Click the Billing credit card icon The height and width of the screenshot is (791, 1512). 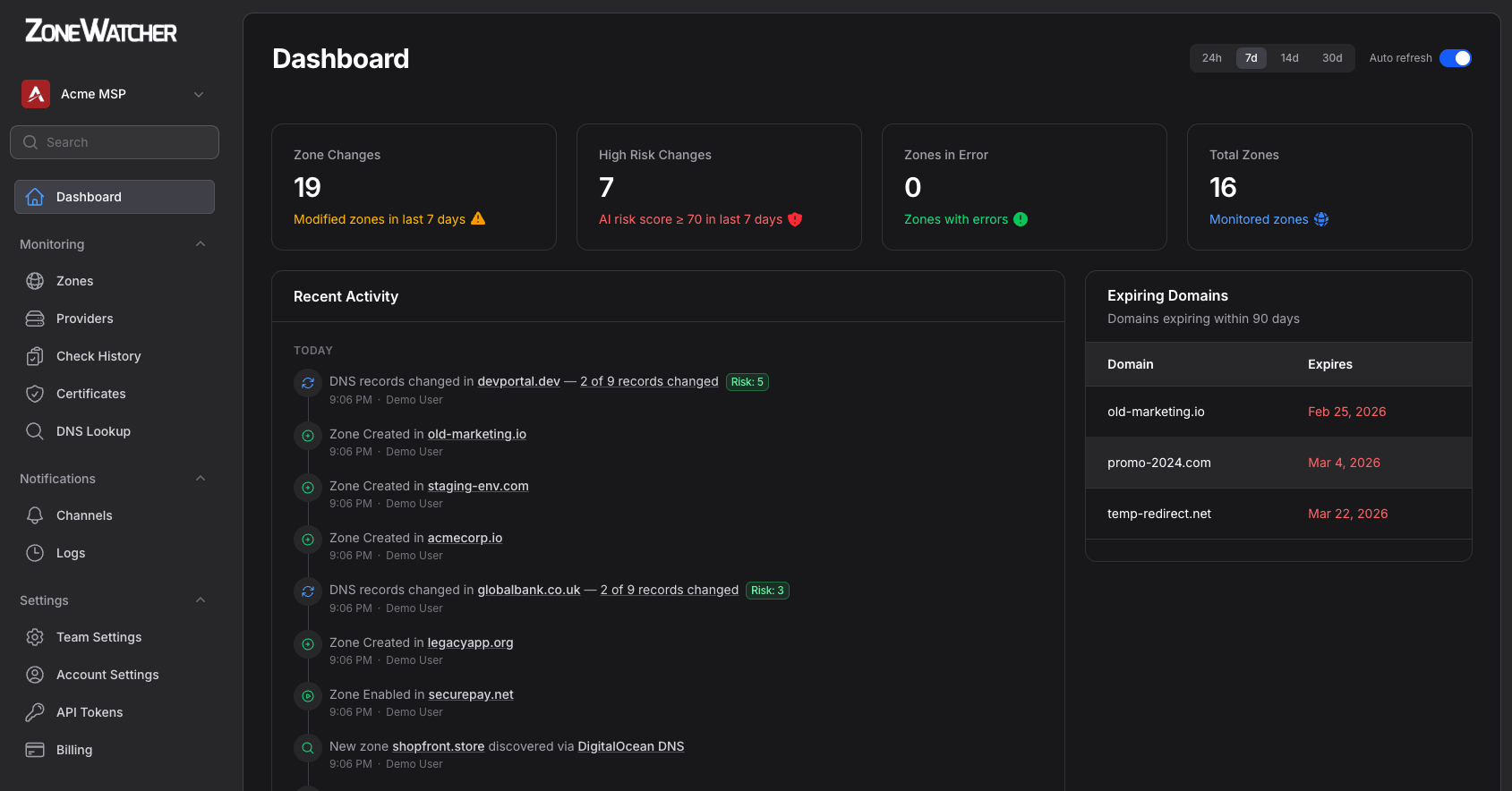pyautogui.click(x=35, y=750)
